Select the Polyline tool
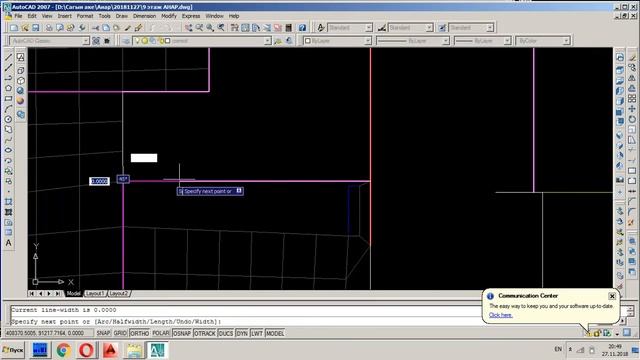640x360 pixels. coord(8,78)
